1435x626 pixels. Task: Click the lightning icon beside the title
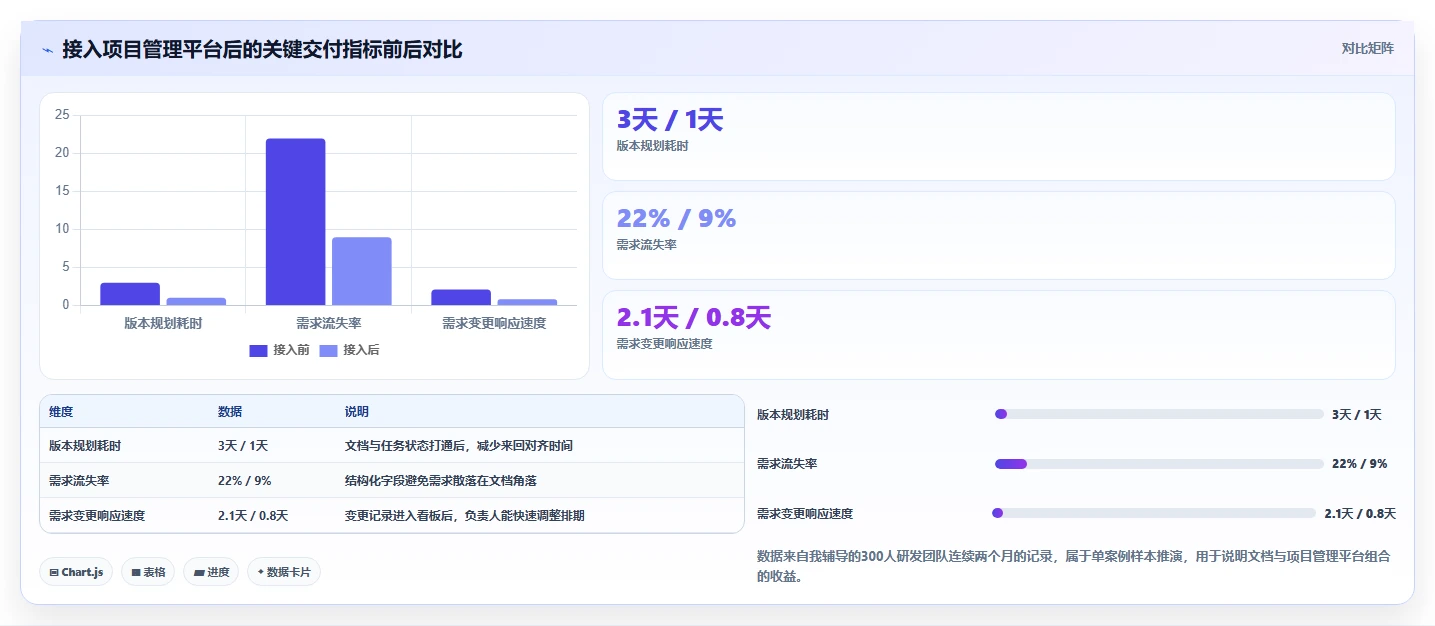(47, 49)
